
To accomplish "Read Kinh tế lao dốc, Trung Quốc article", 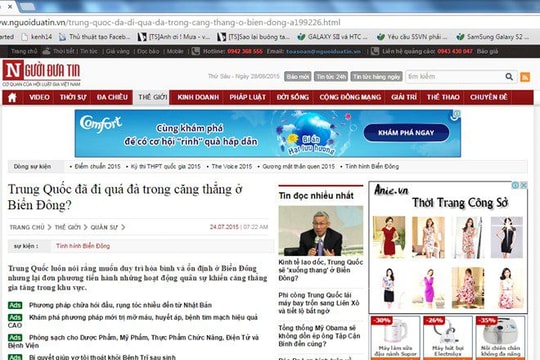I will [321, 270].
